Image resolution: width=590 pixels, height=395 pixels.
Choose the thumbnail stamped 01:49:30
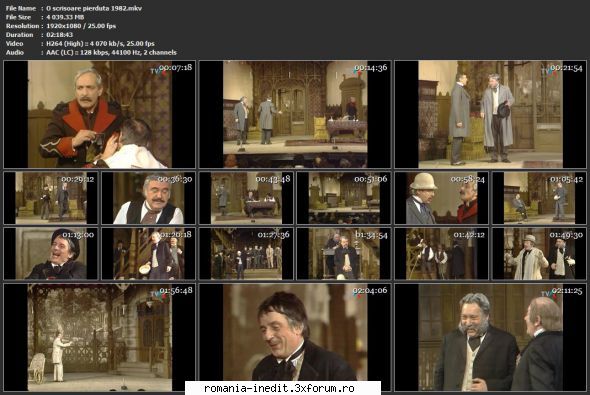click(539, 254)
